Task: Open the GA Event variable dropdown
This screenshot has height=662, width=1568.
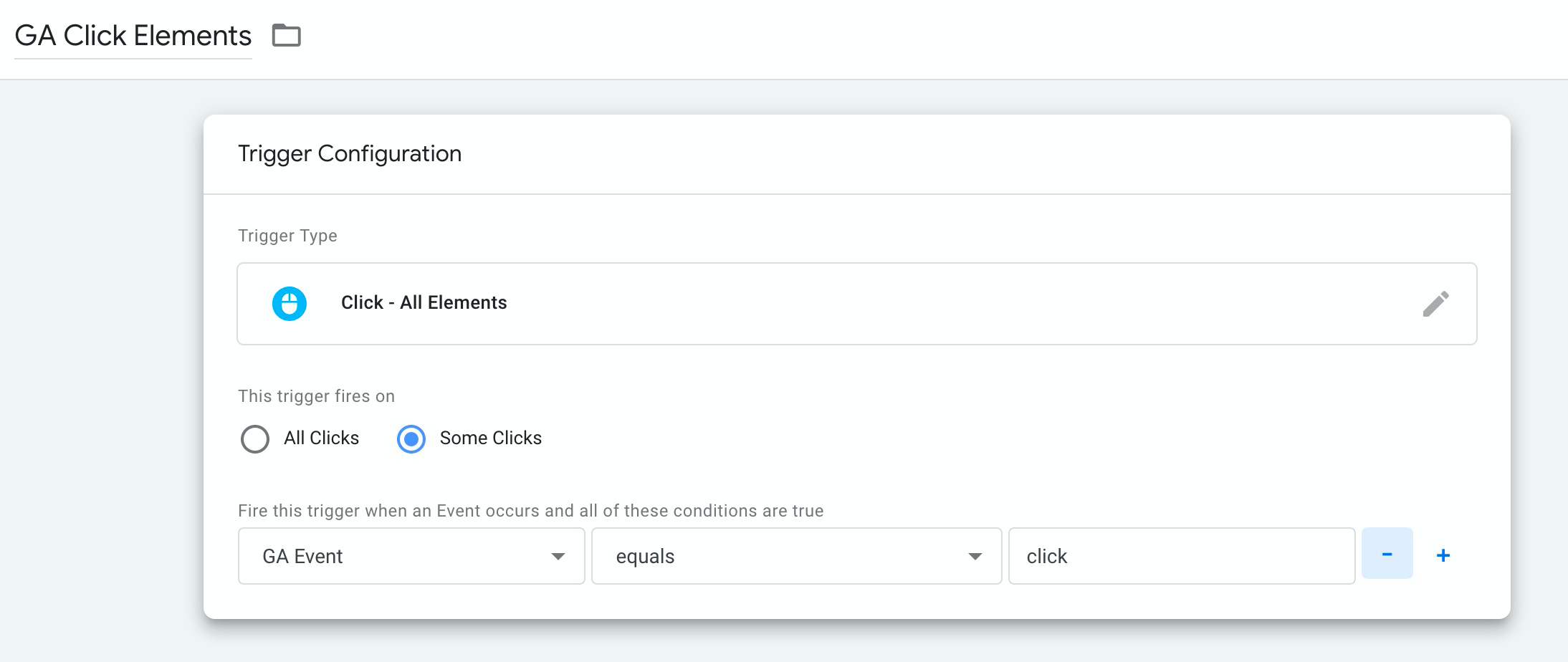Action: (x=401, y=556)
